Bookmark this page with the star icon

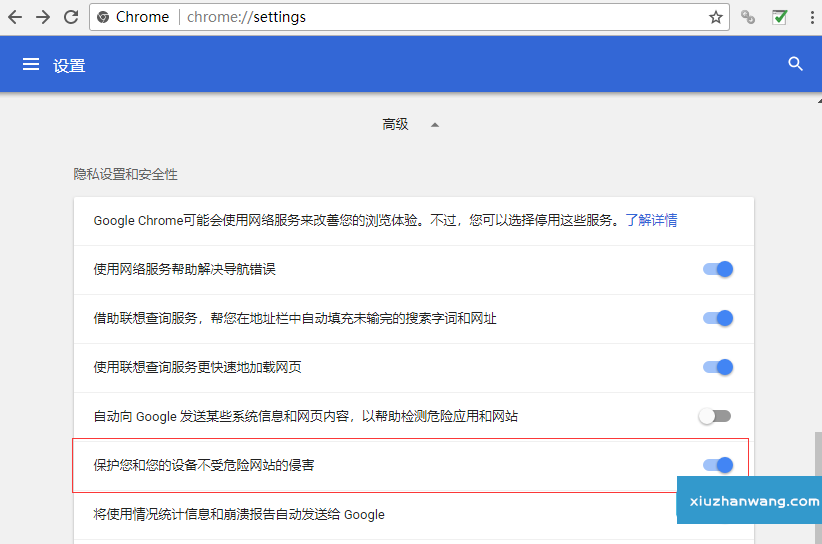click(x=715, y=17)
